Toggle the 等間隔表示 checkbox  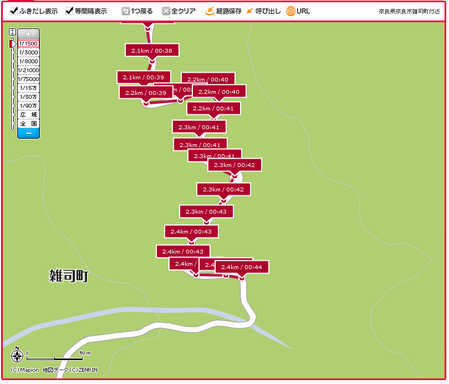69,11
